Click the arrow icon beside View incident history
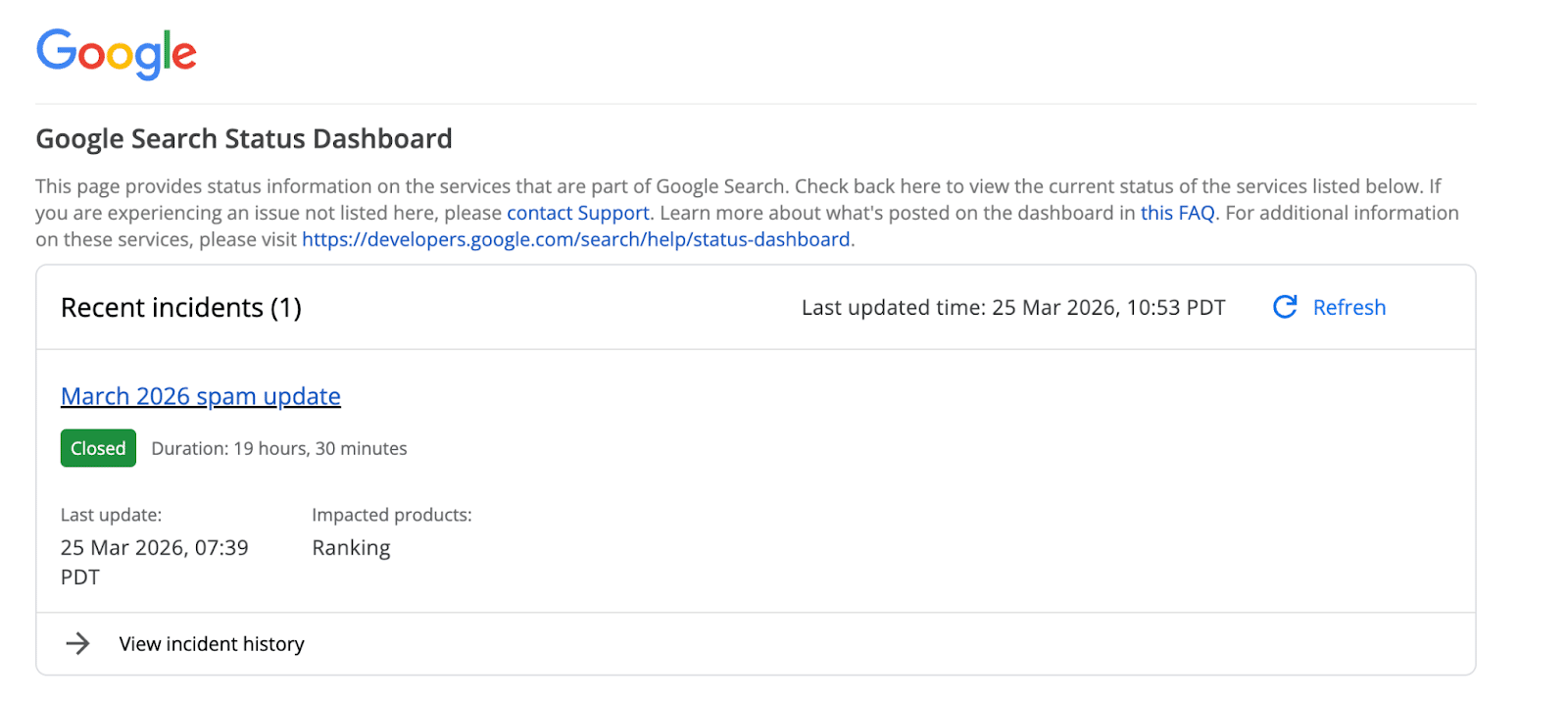Screen dimensions: 1568x703 [x=76, y=643]
